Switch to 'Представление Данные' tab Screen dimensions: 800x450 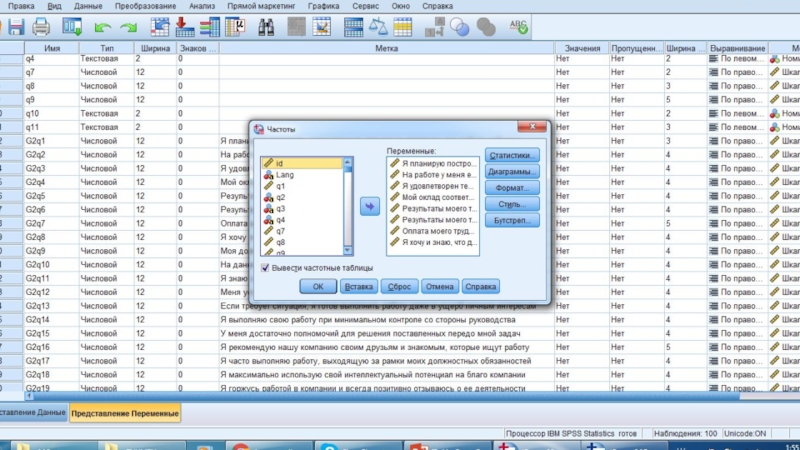(32, 412)
